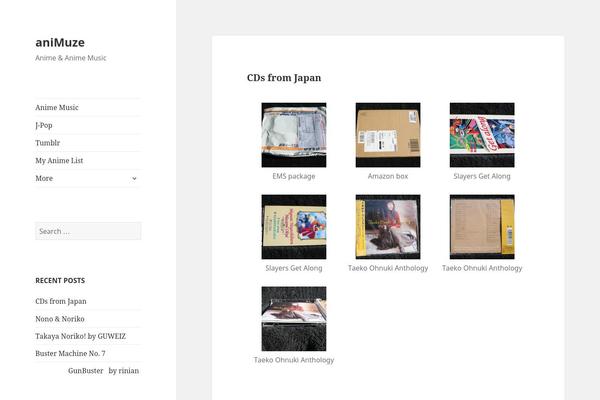
Task: View EMS package thumbnail
Action: [294, 135]
